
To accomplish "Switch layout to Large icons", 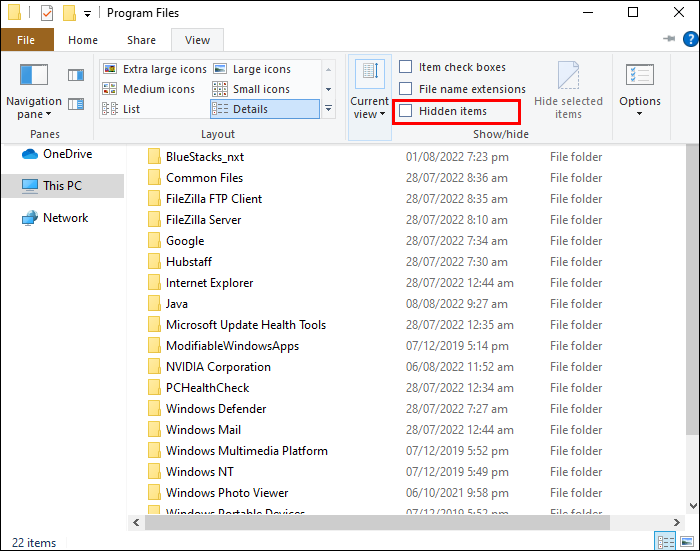I will click(x=253, y=69).
